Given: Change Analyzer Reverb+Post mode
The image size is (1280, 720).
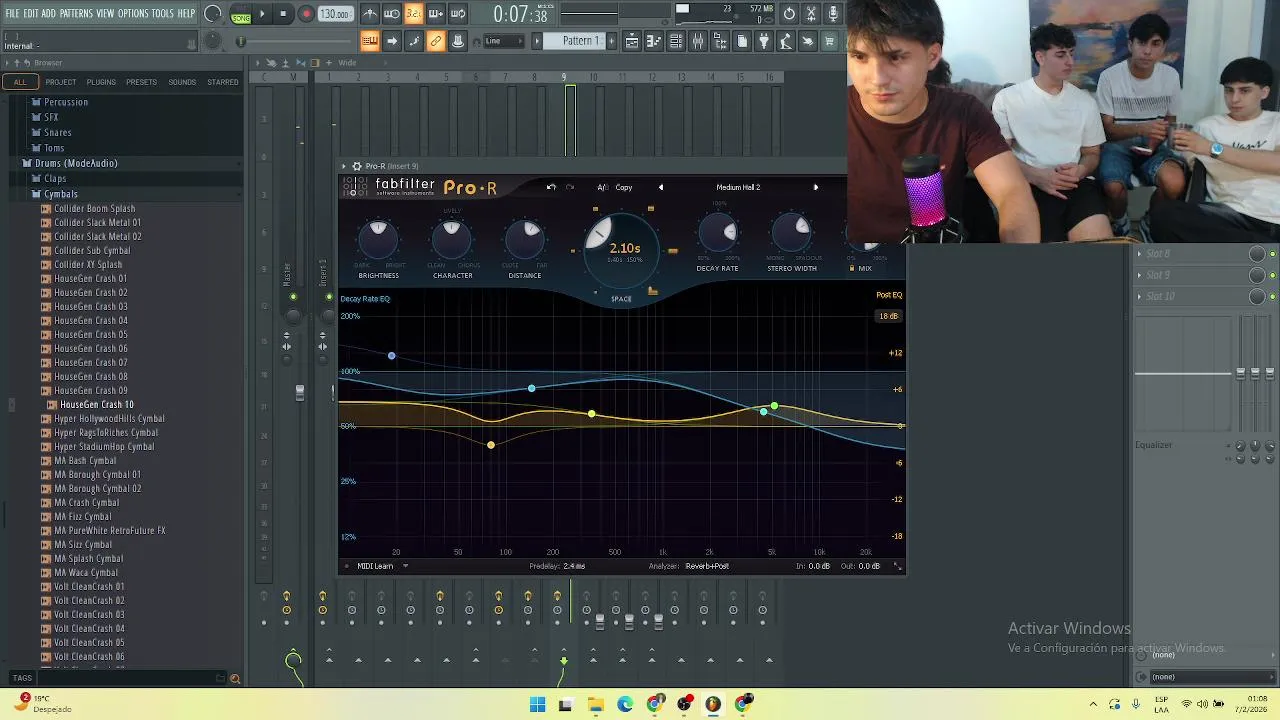Looking at the screenshot, I should coord(707,566).
